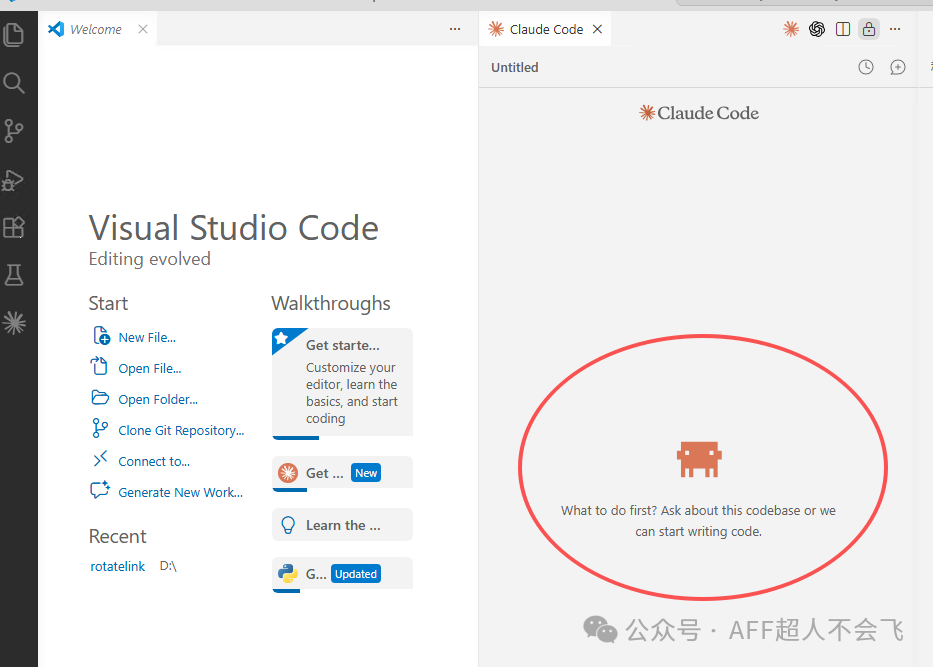This screenshot has width=933, height=667.
Task: Open conversation history clock icon
Action: point(866,67)
